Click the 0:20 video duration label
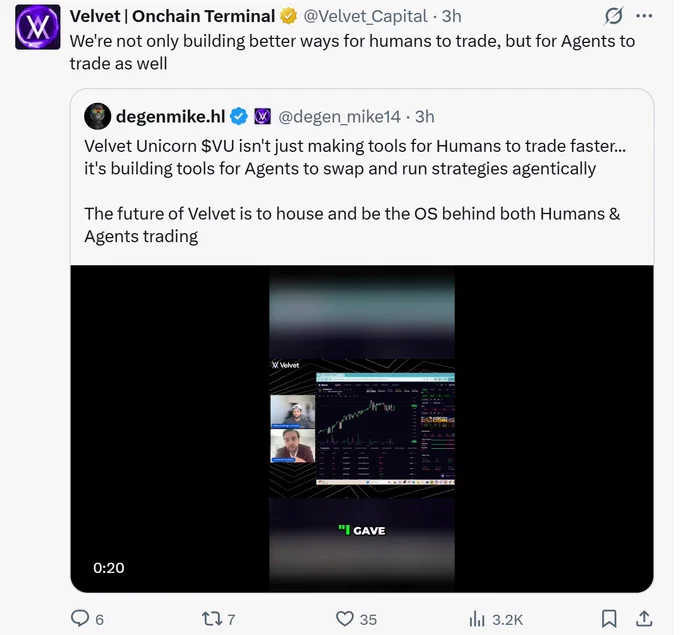680x635 pixels. point(108,568)
